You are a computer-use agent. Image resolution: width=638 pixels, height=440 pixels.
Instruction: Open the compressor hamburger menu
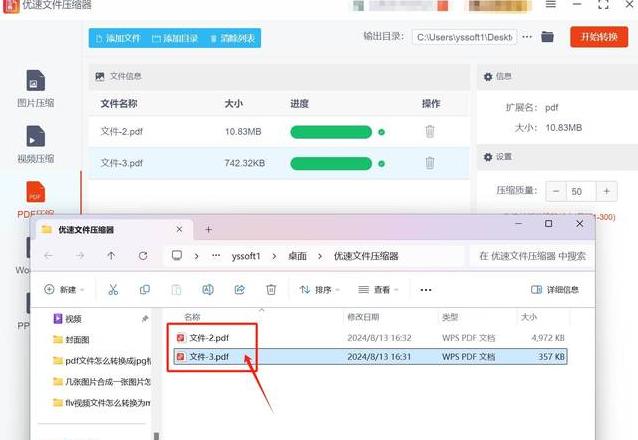[x=551, y=4]
